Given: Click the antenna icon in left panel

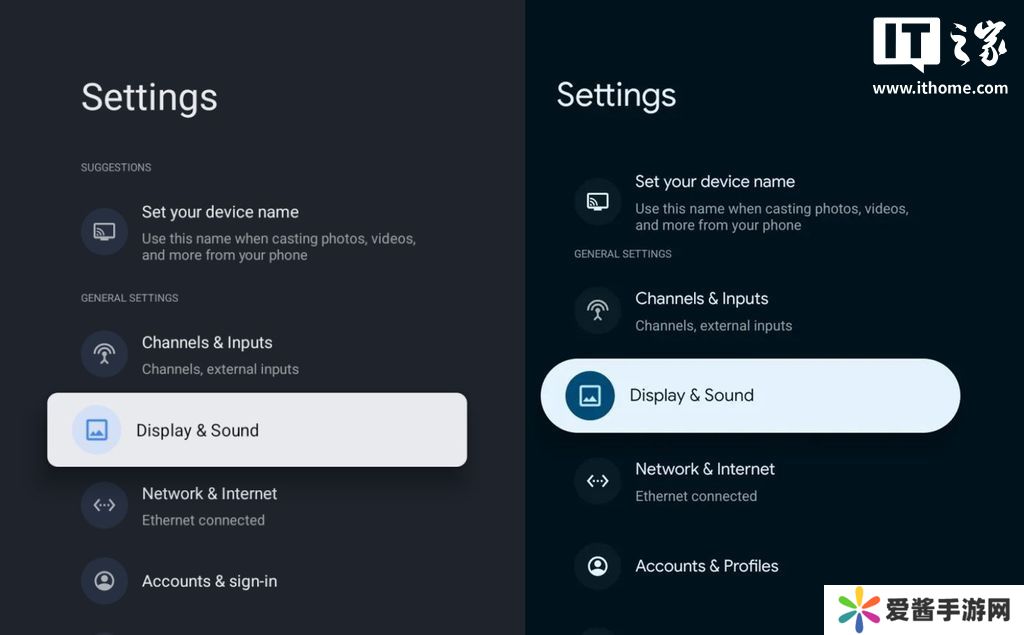Looking at the screenshot, I should pos(104,354).
